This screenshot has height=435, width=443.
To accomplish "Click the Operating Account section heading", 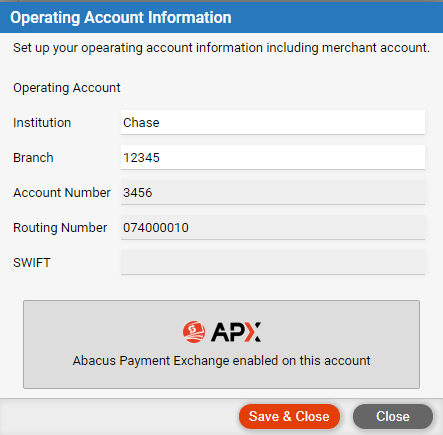I will point(67,88).
